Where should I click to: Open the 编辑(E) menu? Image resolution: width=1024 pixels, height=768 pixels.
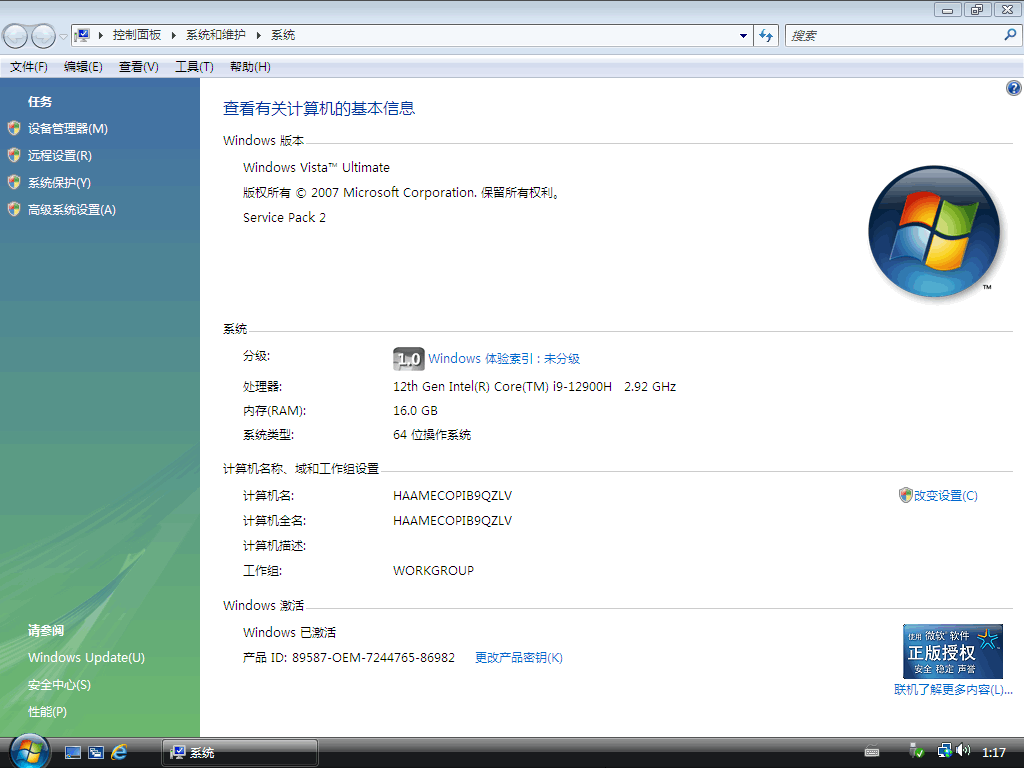coord(83,67)
